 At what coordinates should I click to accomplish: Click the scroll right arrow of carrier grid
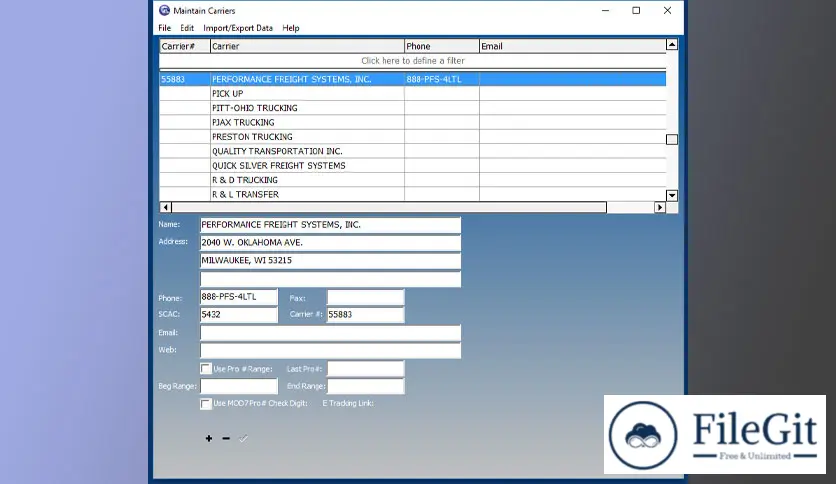pyautogui.click(x=660, y=207)
